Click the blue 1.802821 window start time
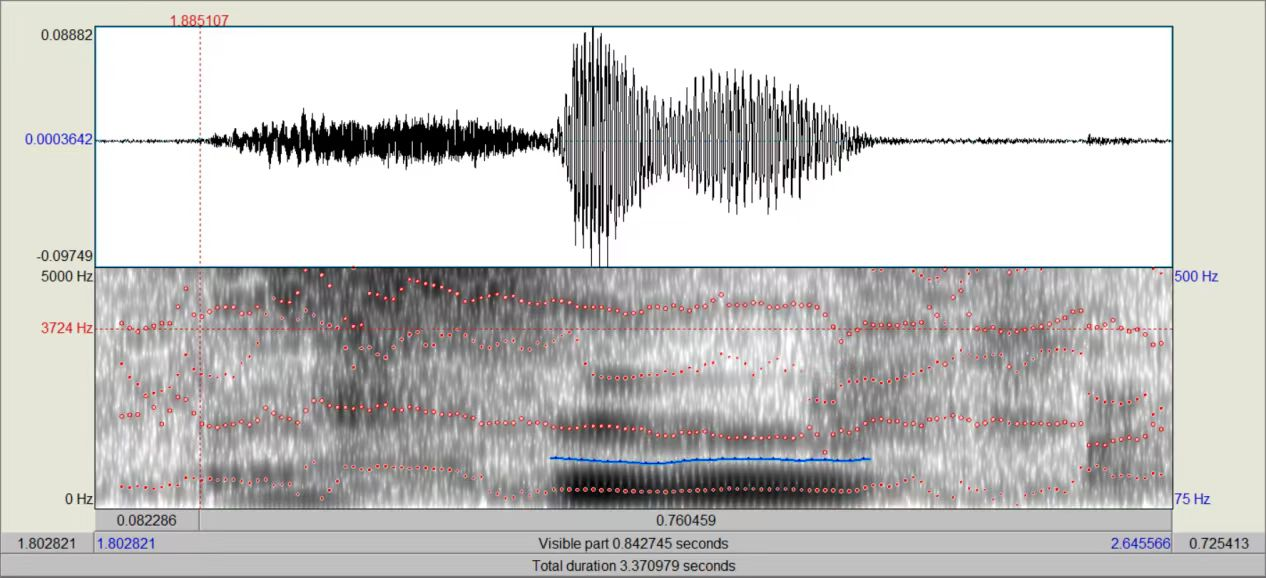Viewport: 1266px width, 578px height. pos(126,543)
